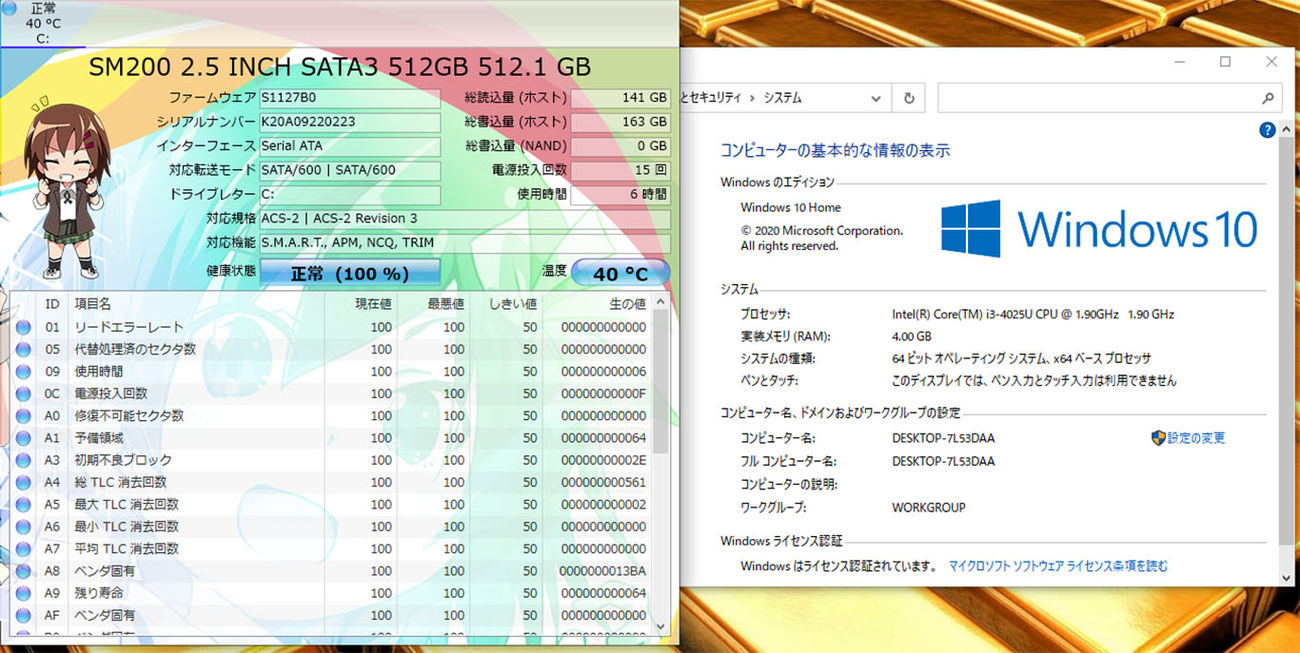Click the 対応規格 ACS-2 Revision 3 field
Screen dimensions: 1300x653
coord(465,219)
